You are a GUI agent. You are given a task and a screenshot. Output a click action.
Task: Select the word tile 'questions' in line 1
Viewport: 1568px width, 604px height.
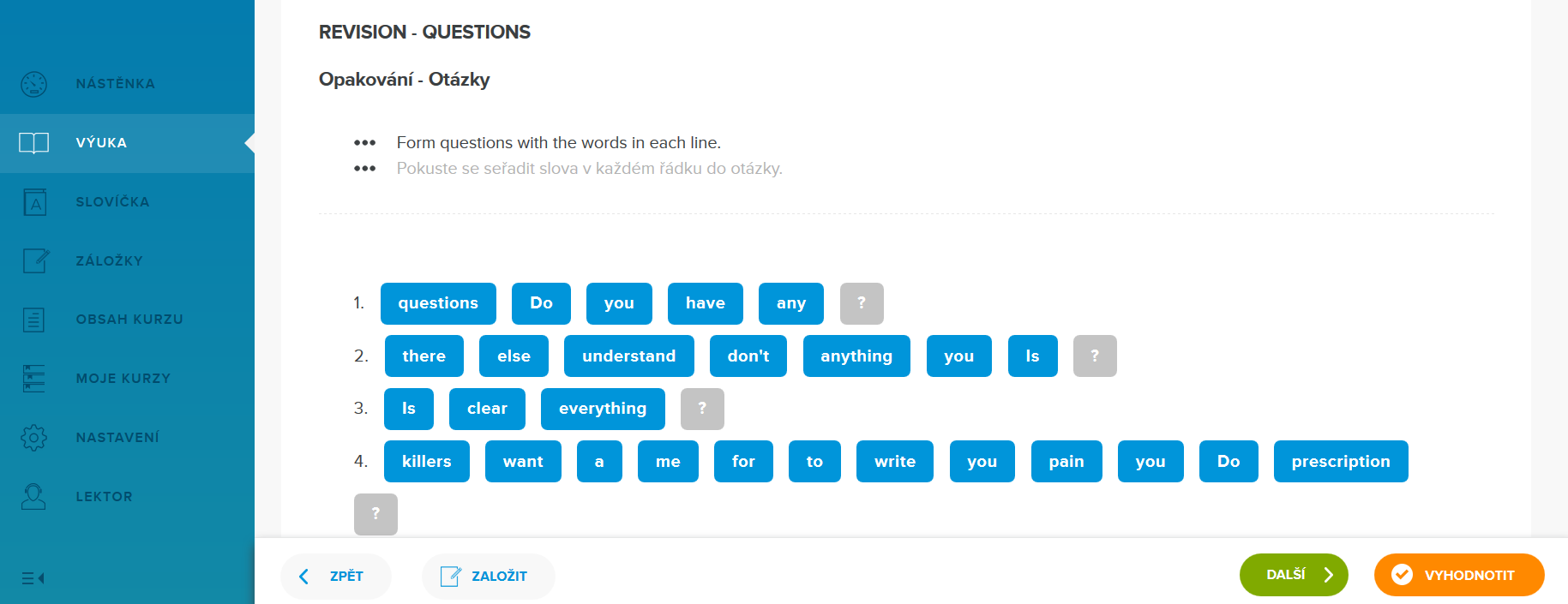coord(438,303)
